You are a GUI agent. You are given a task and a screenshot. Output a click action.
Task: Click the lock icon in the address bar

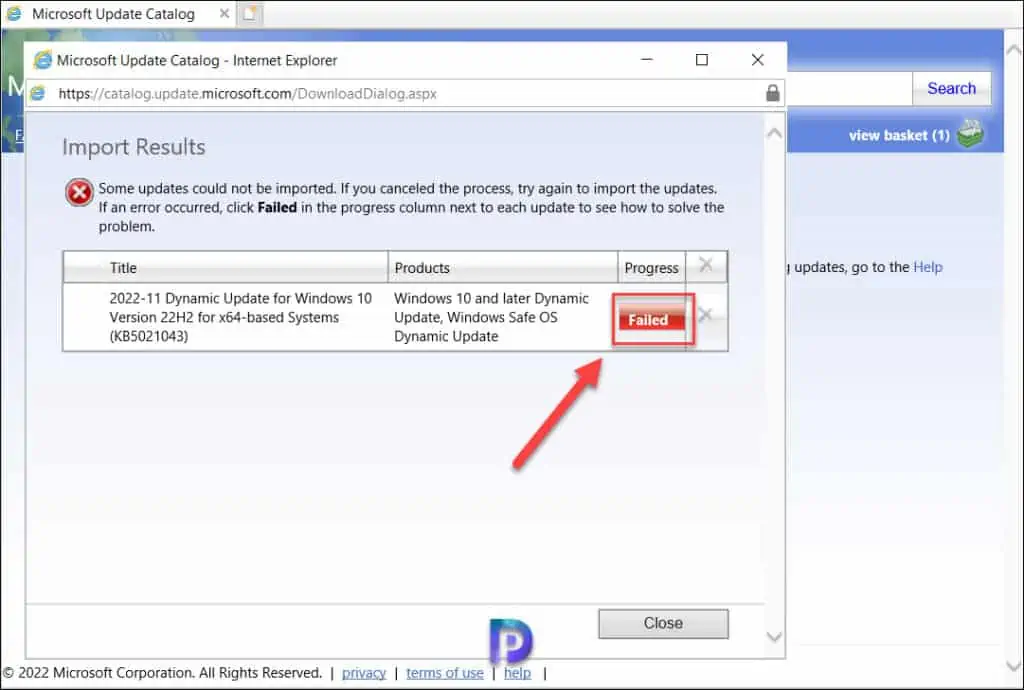(x=773, y=93)
